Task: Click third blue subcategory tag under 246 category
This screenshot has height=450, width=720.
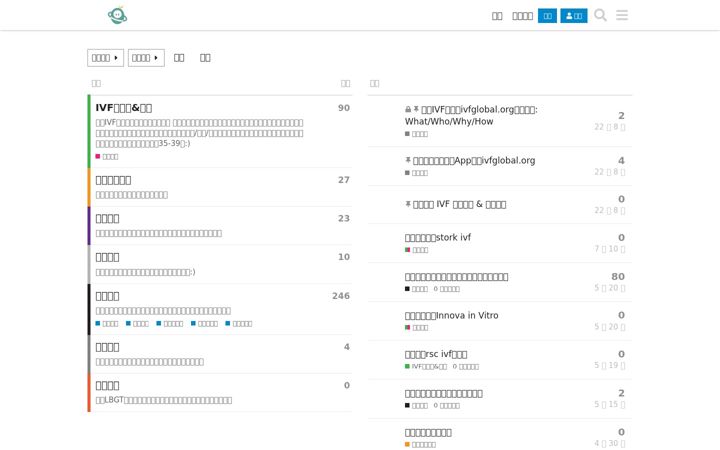Action: [x=169, y=324]
